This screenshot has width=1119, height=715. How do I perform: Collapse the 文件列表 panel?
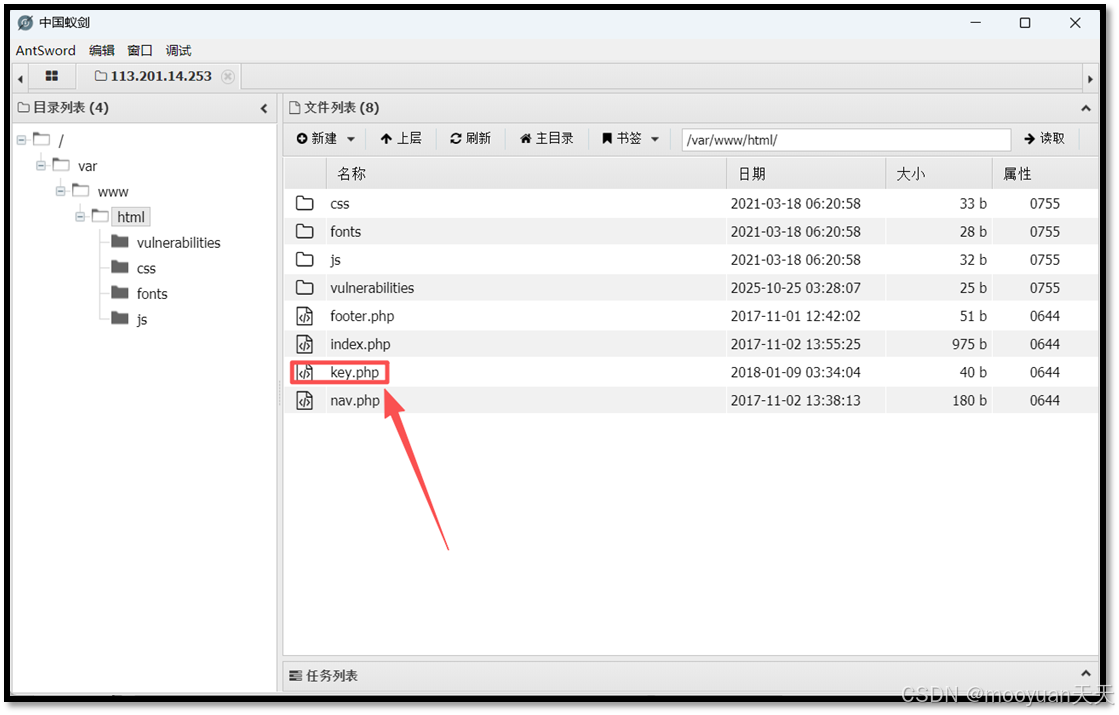pos(1085,108)
